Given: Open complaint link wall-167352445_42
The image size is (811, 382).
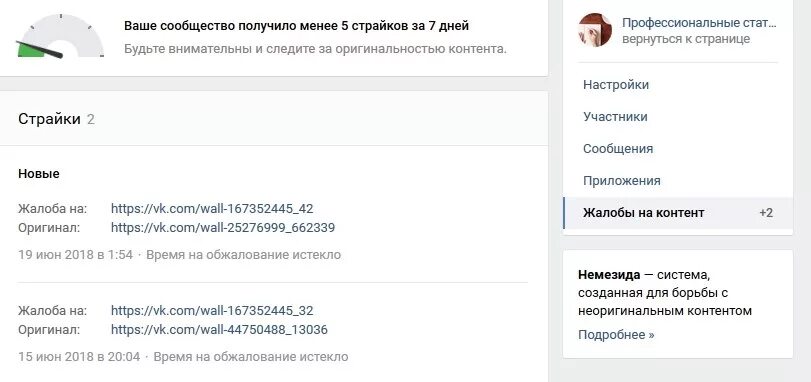Looking at the screenshot, I should [212, 209].
